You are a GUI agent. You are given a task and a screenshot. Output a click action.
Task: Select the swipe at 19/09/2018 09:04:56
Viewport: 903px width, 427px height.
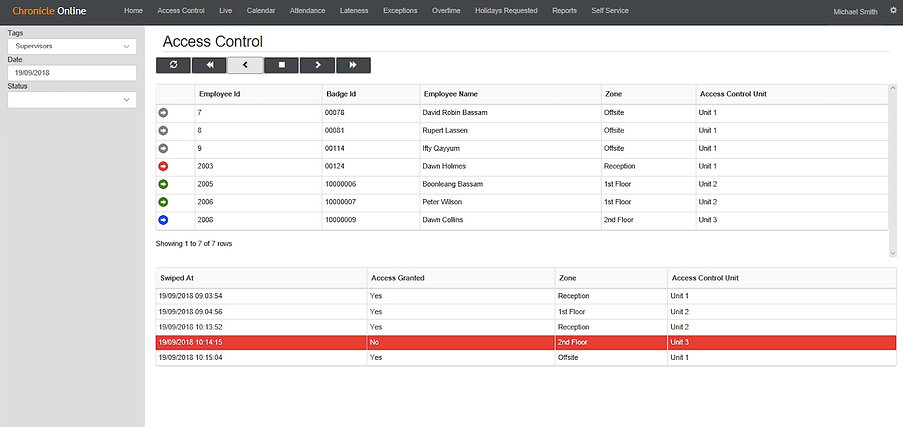click(x=526, y=312)
